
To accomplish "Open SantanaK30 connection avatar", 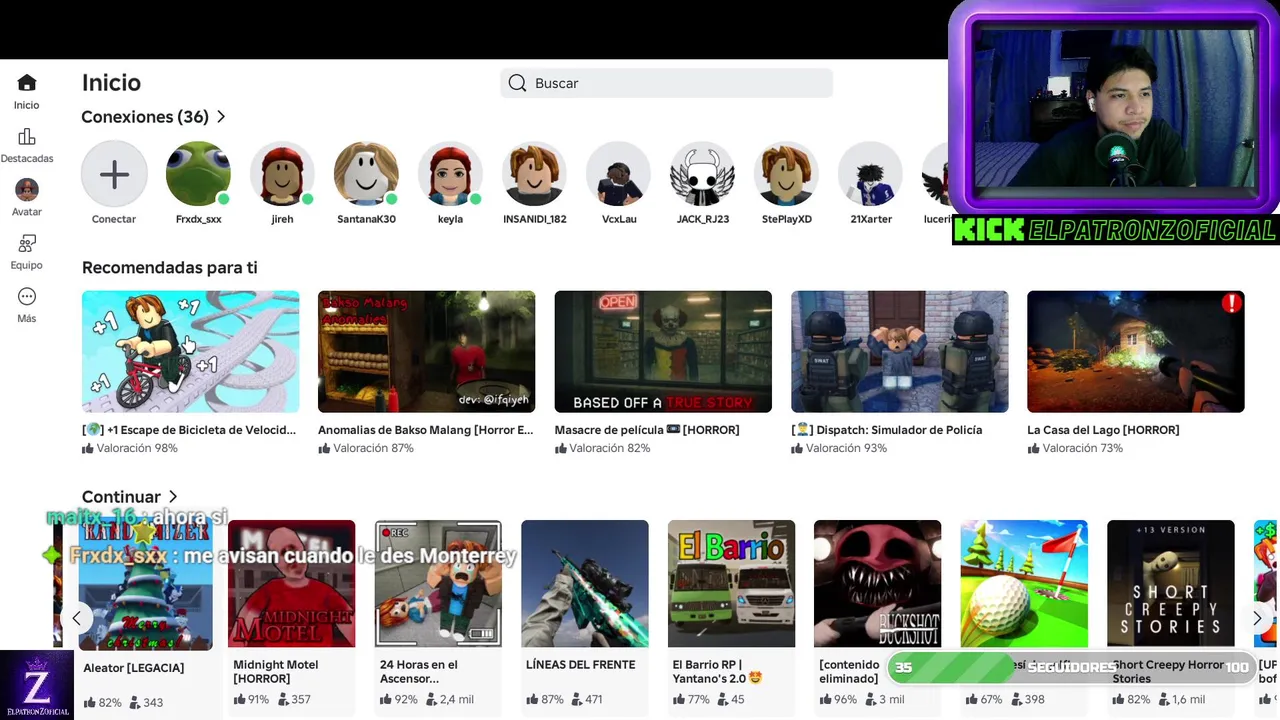I will (366, 174).
